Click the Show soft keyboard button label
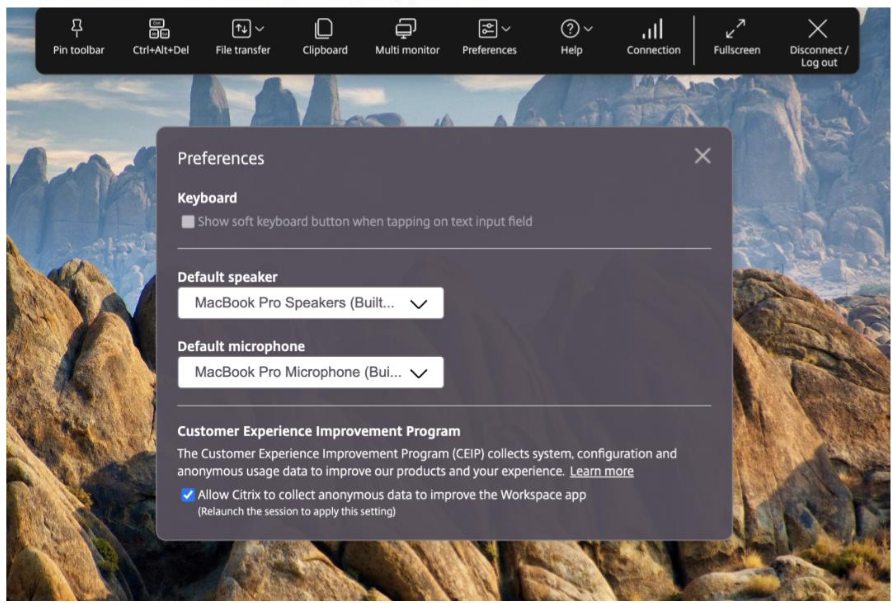The width and height of the screenshot is (892, 603). (x=365, y=222)
